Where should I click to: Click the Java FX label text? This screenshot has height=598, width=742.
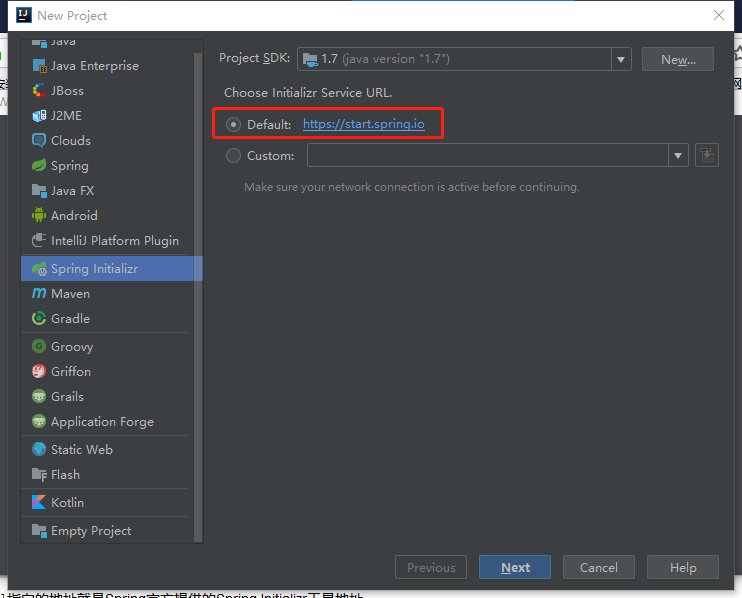click(72, 191)
